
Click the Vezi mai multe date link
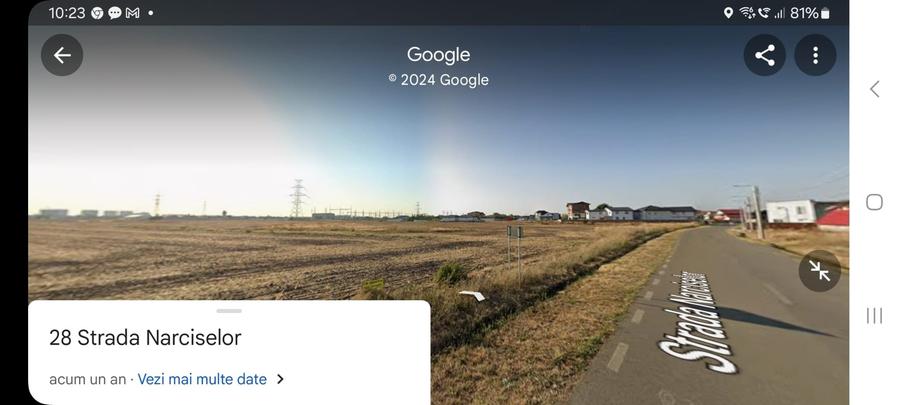pyautogui.click(x=202, y=379)
